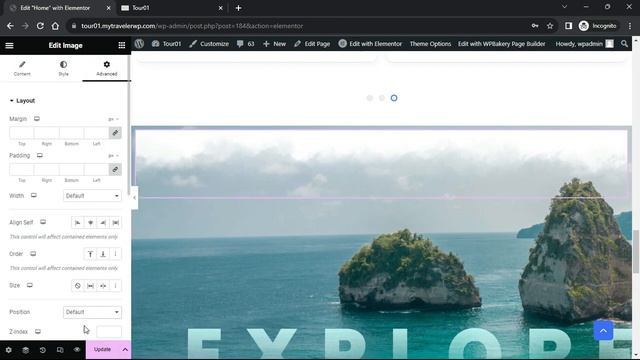Open the Navigator layers icon
The width and height of the screenshot is (640, 360).
pos(25,350)
